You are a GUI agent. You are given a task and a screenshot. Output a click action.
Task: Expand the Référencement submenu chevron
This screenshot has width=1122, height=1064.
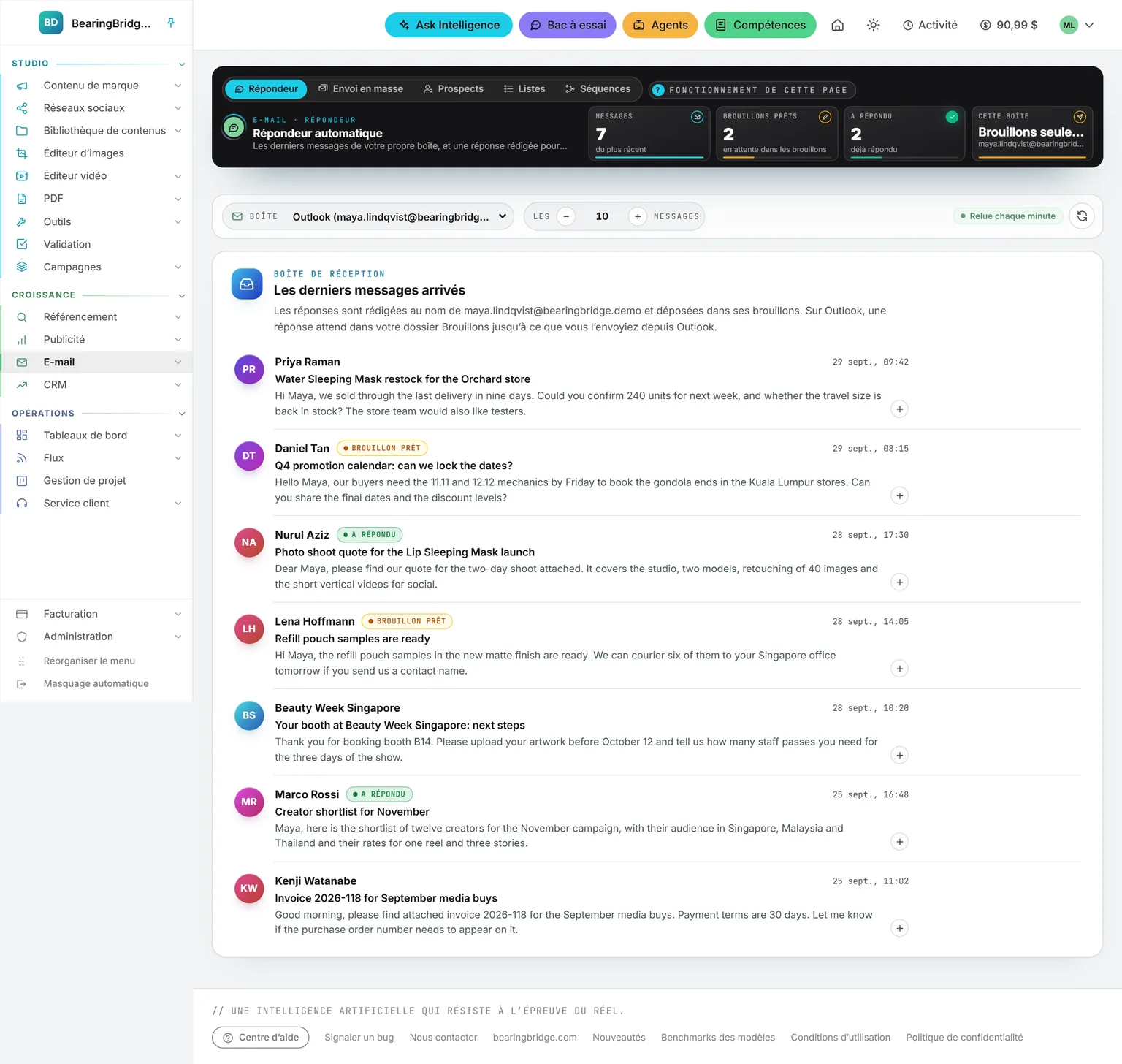click(178, 317)
